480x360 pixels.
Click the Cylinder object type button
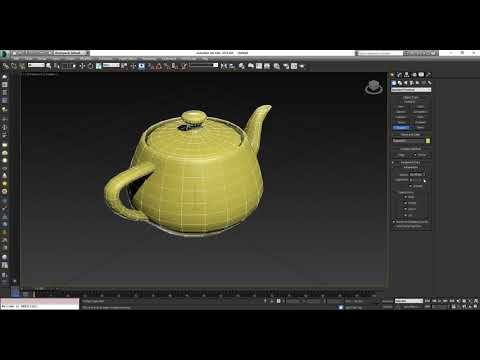[401, 117]
